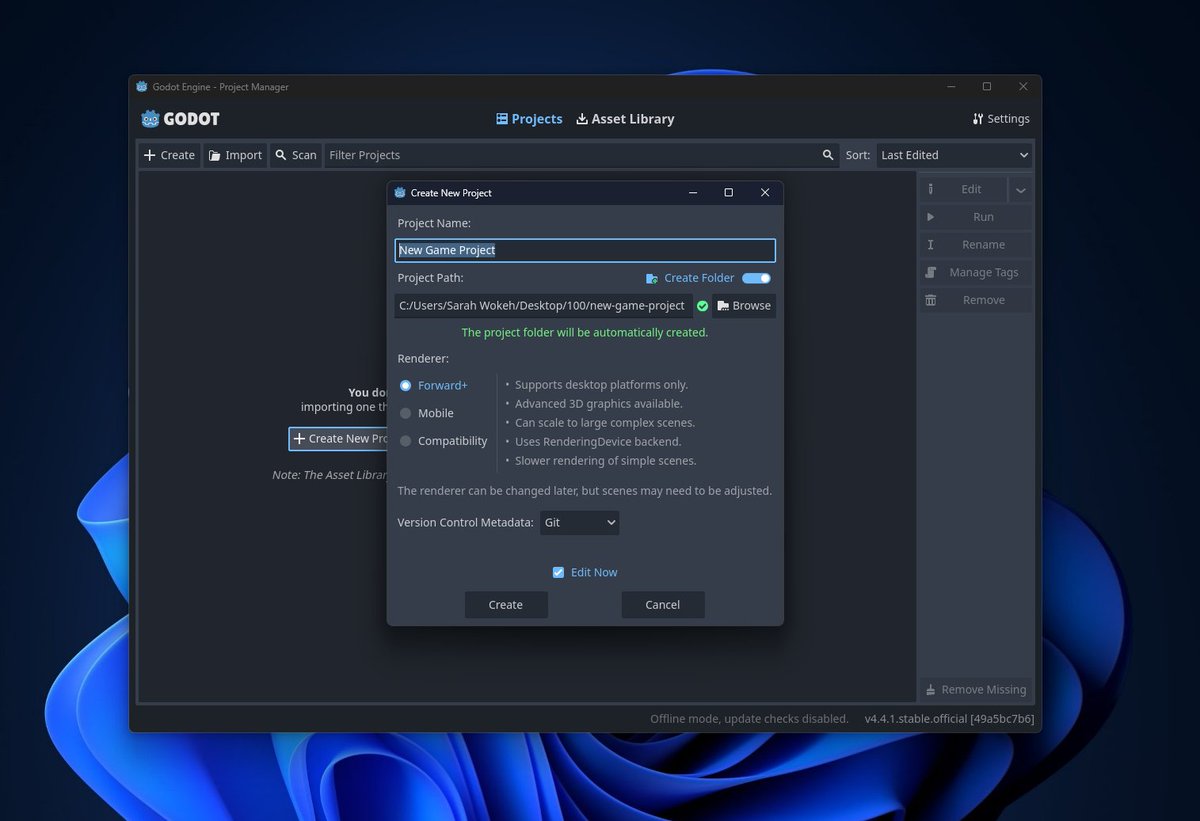Maximize the Create New Project dialog
This screenshot has height=821, width=1200.
click(728, 193)
